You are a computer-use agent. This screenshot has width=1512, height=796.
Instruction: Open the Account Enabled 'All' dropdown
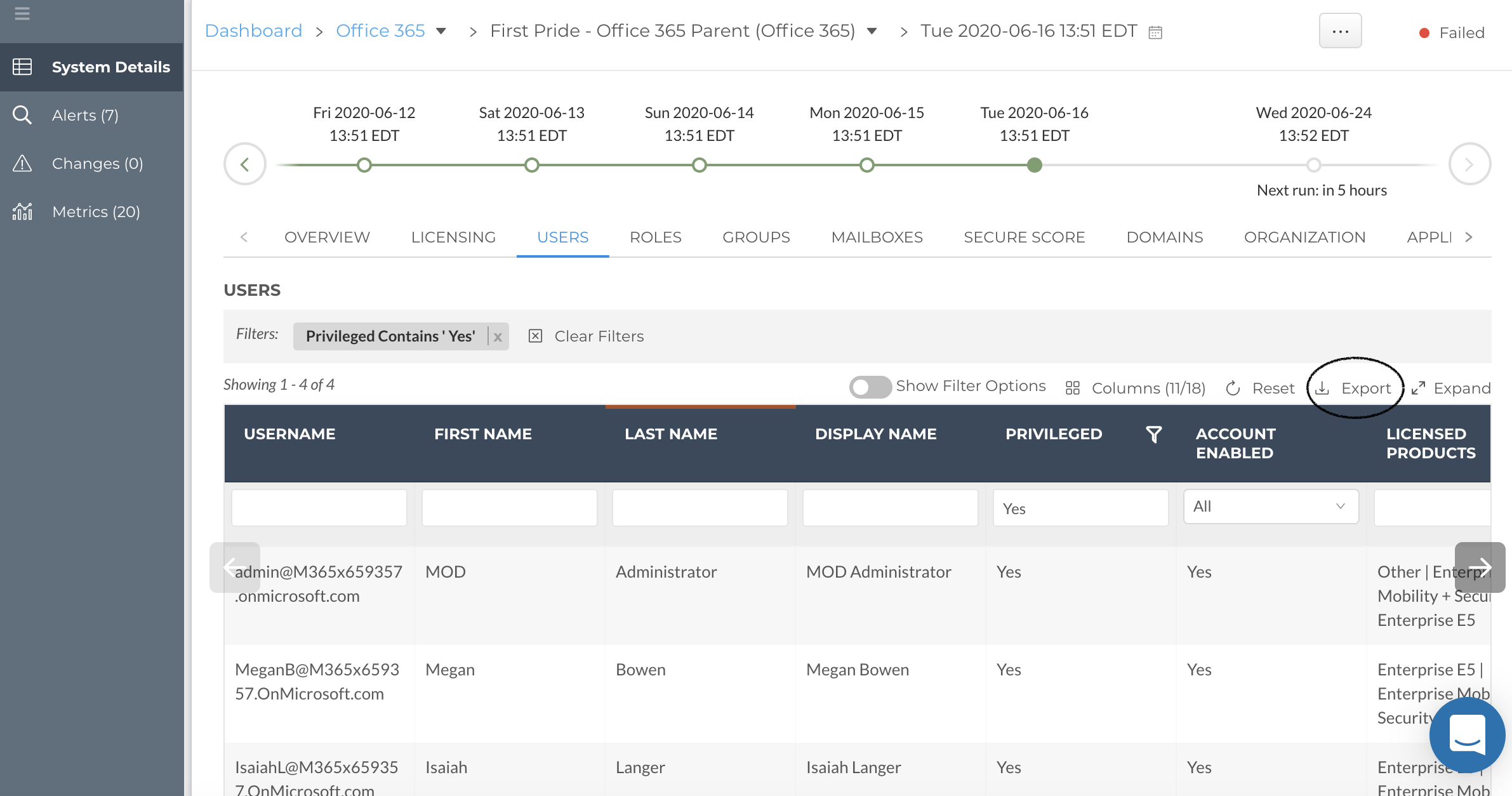coord(1271,506)
